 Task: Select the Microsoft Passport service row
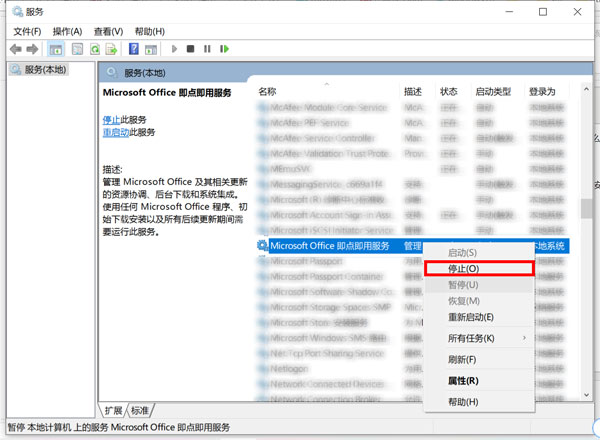[413, 261]
